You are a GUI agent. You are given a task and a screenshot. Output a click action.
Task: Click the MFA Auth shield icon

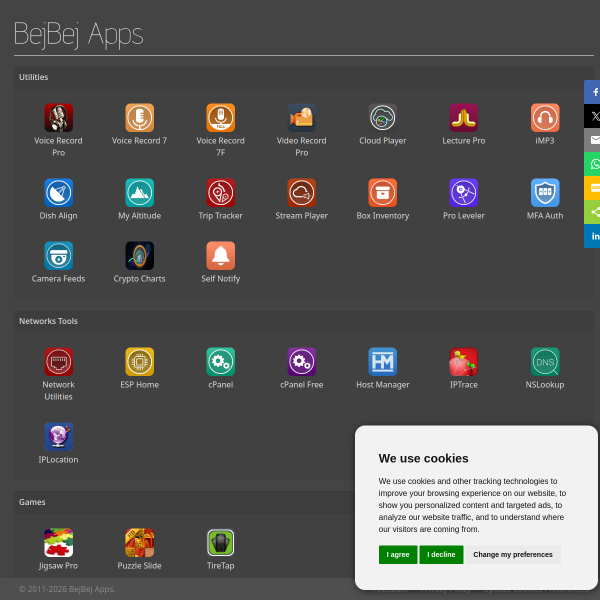[545, 192]
